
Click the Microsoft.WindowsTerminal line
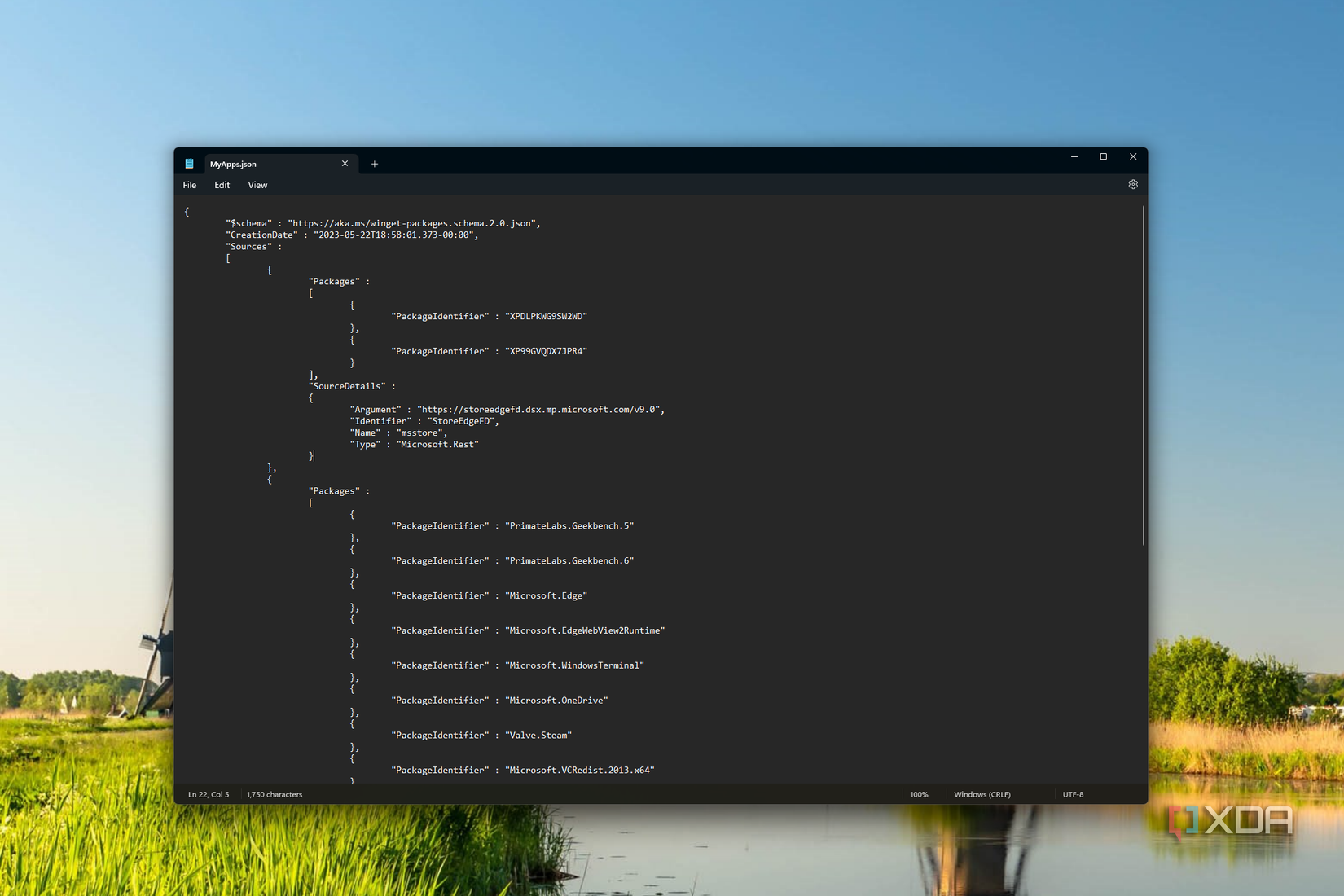coord(517,665)
